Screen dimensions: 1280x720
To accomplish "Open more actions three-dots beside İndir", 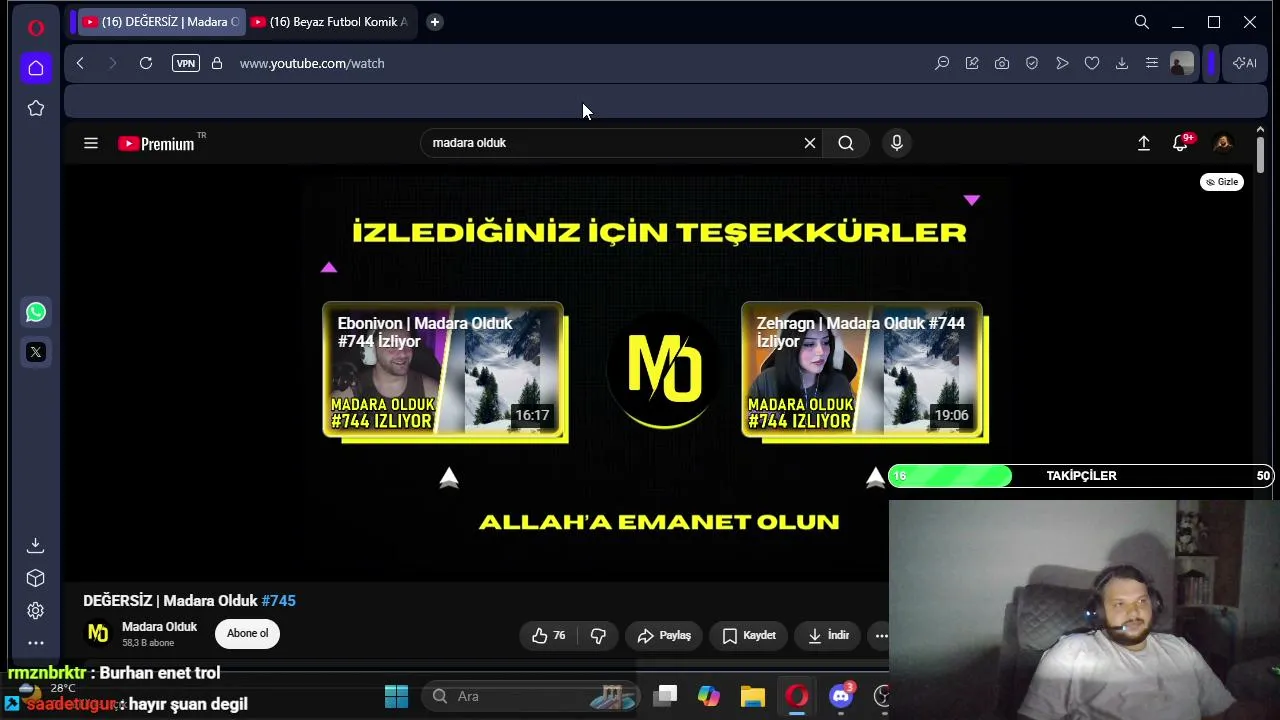I will point(881,635).
